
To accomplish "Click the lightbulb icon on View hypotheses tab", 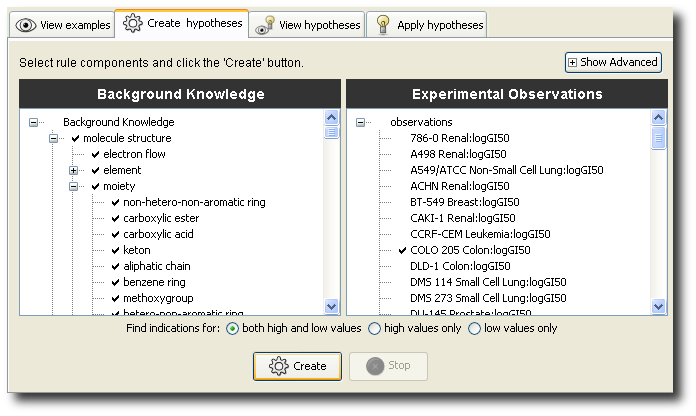I will pos(264,25).
